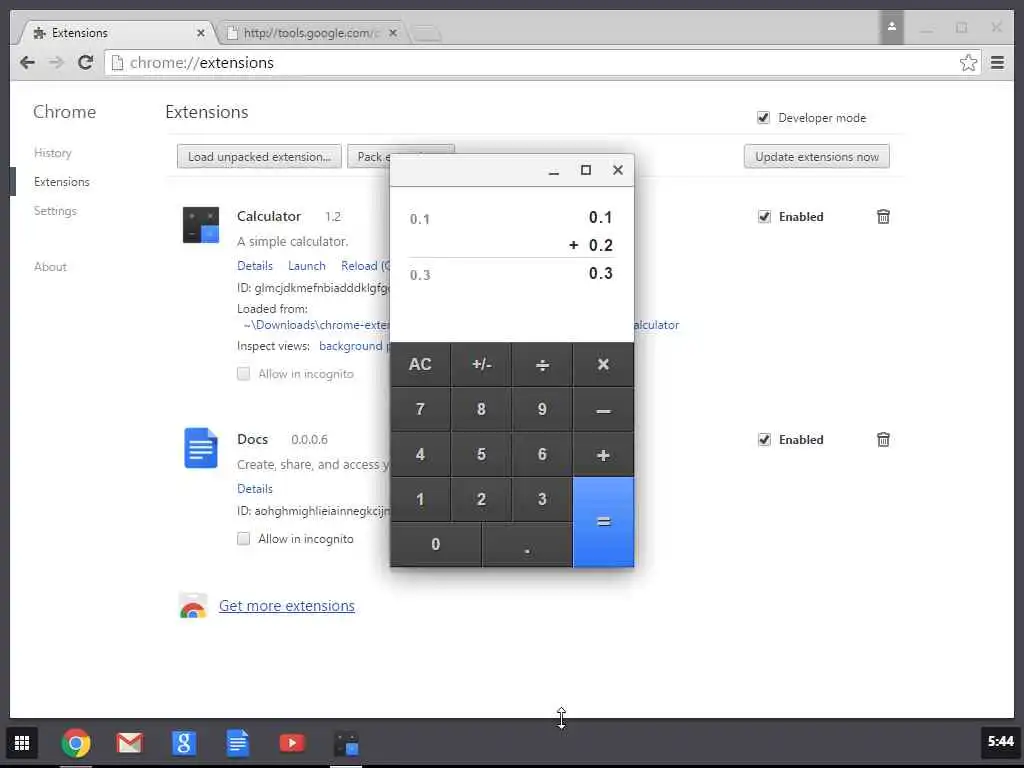Click the Chrome Web Store icon
The image size is (1024, 768).
[193, 606]
